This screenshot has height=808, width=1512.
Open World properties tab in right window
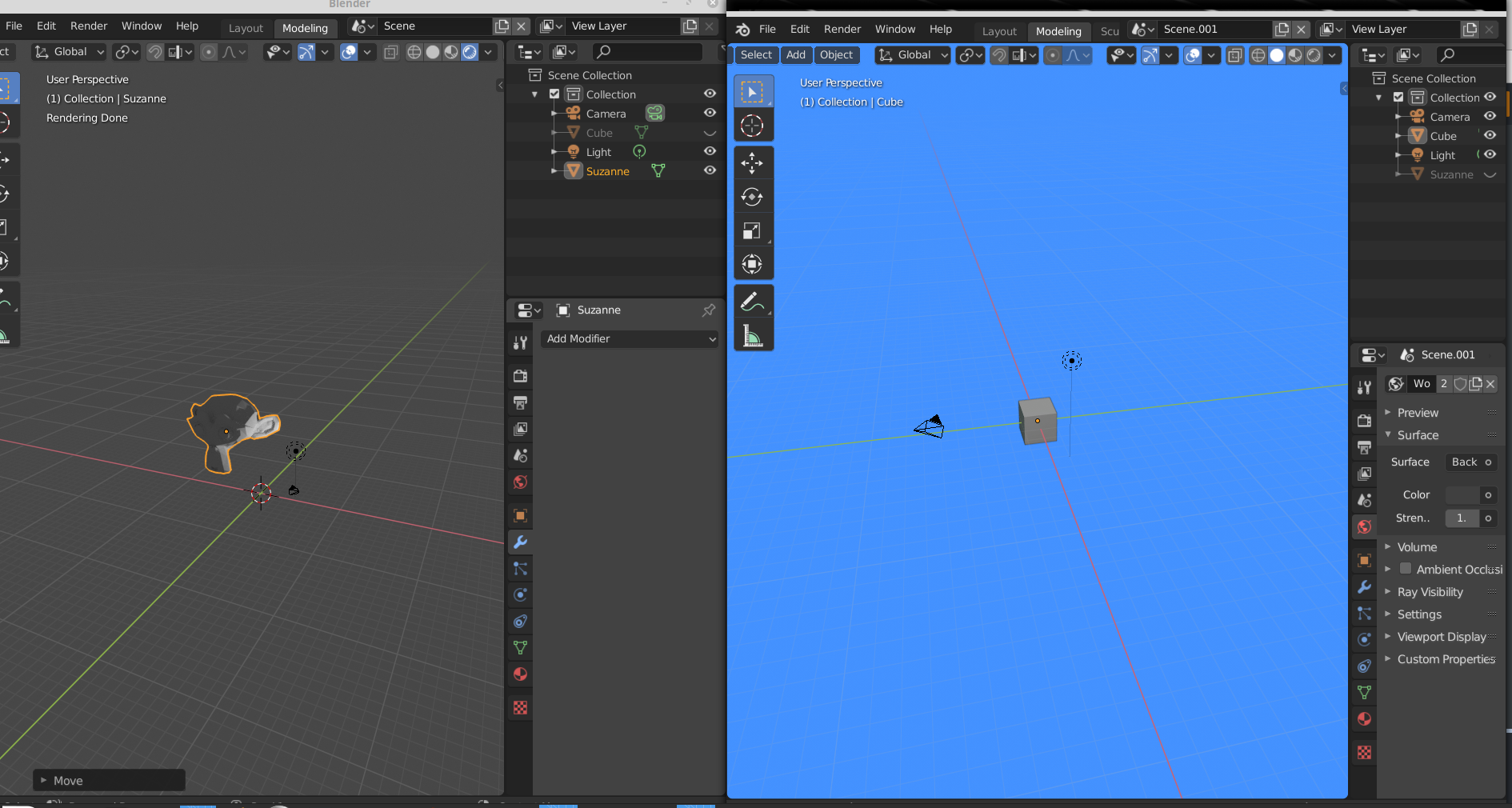1365,526
